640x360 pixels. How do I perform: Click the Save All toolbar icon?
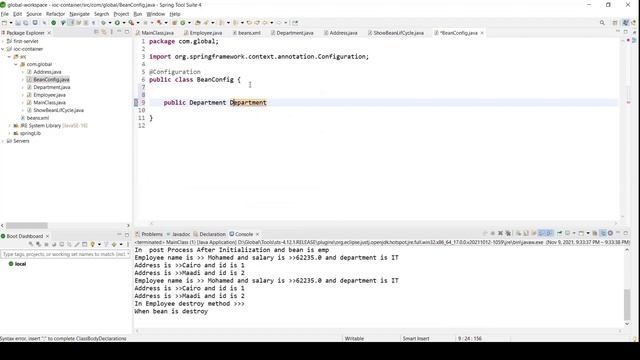pyautogui.click(x=26, y=23)
